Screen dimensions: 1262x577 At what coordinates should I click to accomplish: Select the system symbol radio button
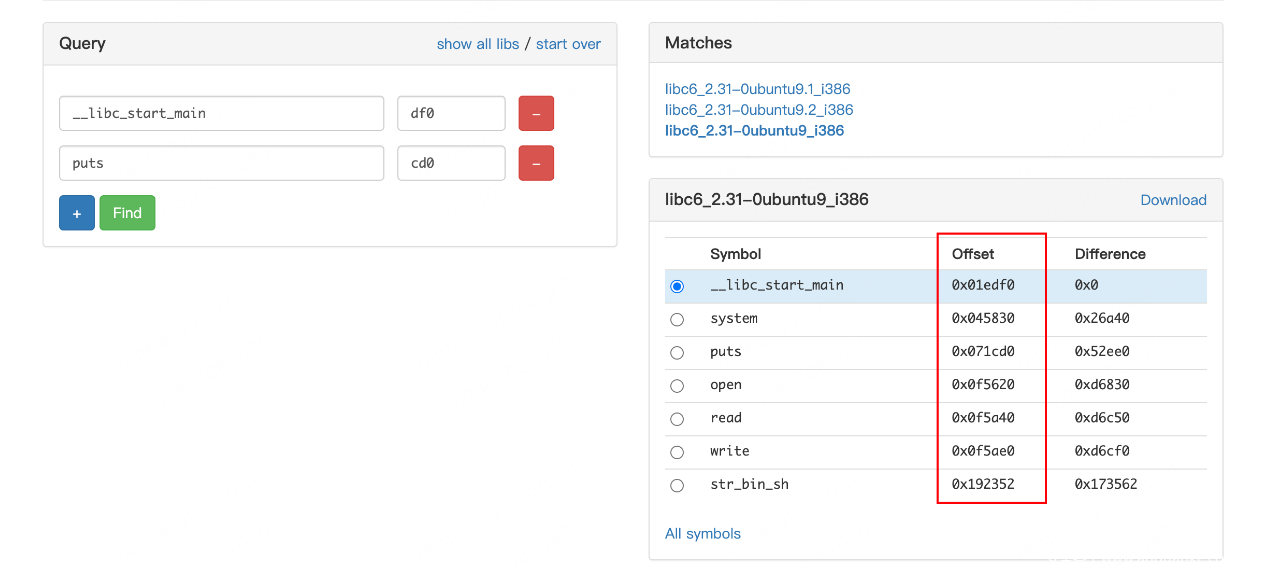point(677,319)
